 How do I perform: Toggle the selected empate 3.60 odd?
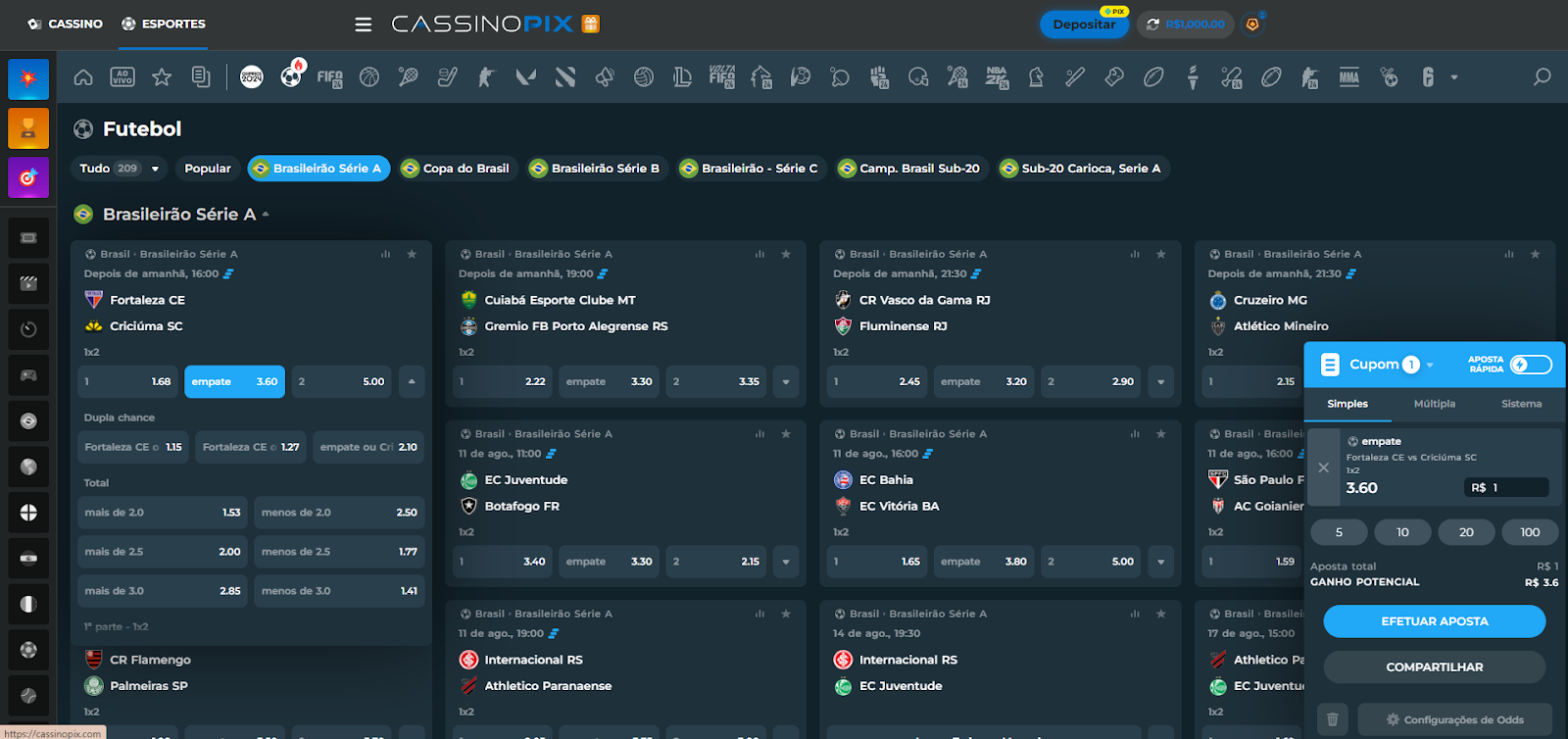click(234, 382)
